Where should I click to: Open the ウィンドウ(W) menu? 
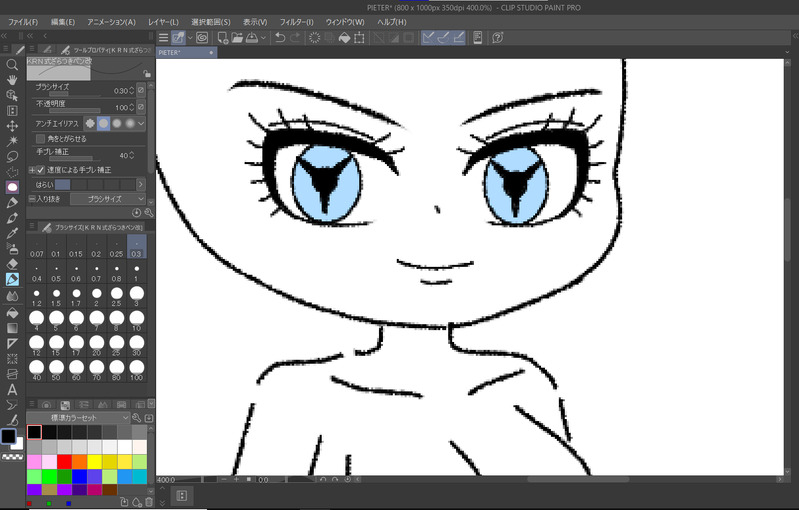pos(345,22)
